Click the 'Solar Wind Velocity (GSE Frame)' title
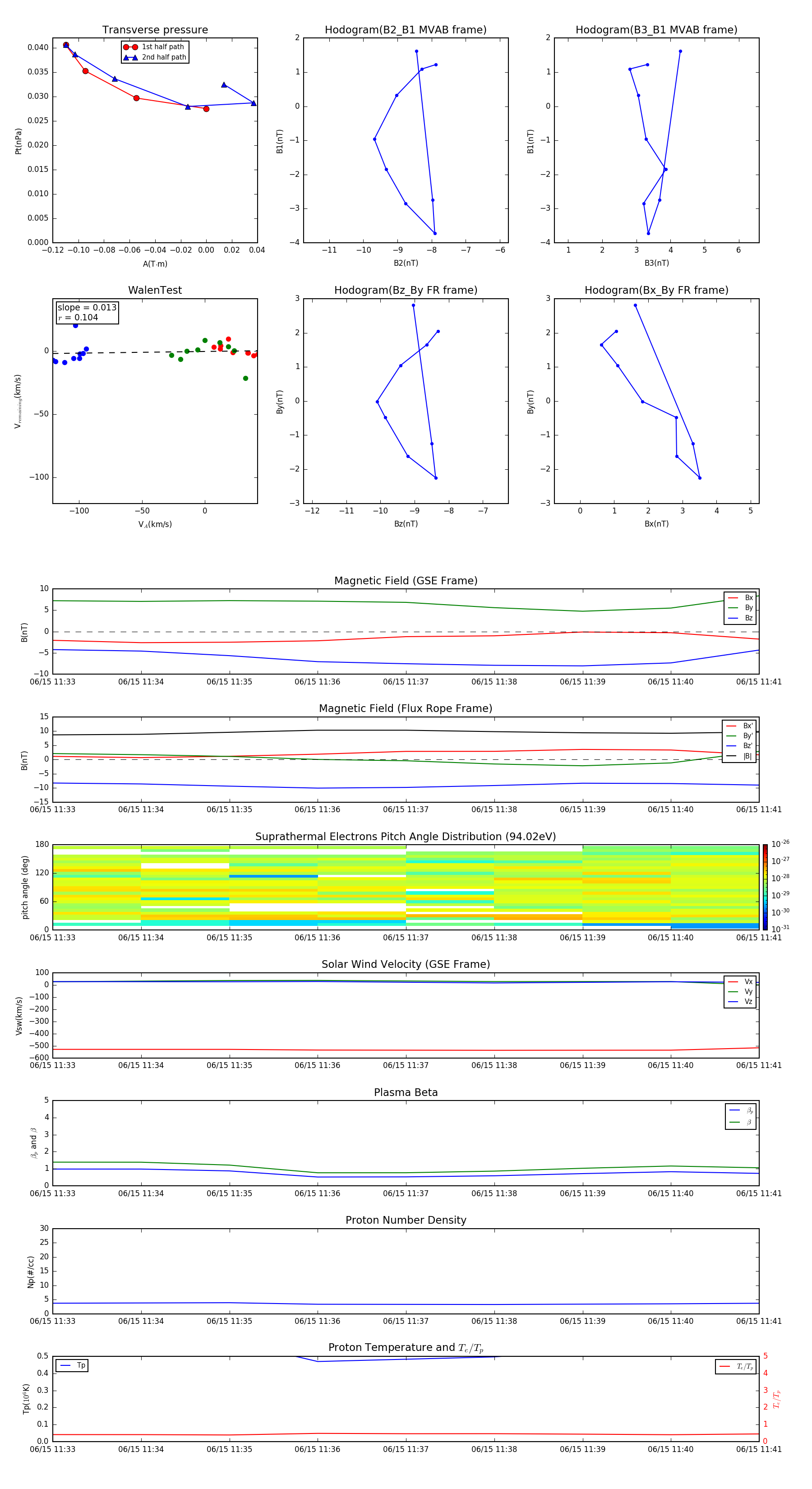This screenshot has width=812, height=1489. (x=406, y=964)
